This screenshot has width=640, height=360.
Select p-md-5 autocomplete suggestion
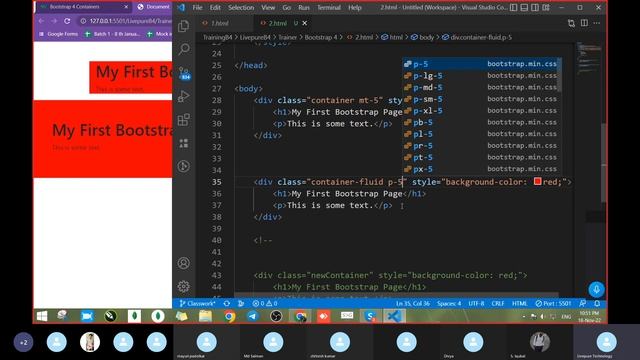[482, 87]
